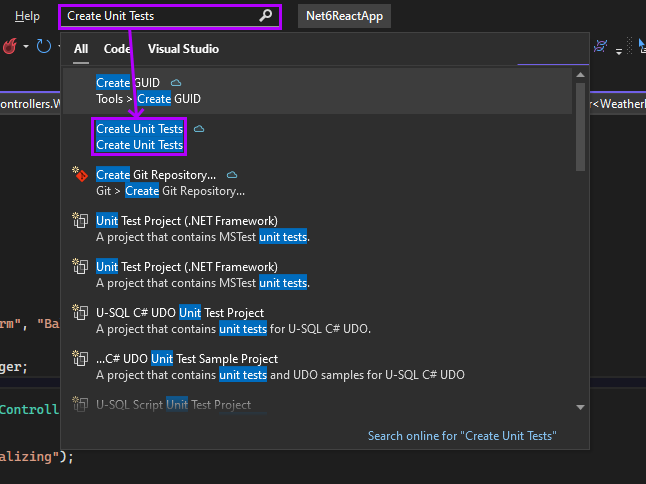Click the magnifier search icon
Viewport: 646px width, 484px height.
266,16
